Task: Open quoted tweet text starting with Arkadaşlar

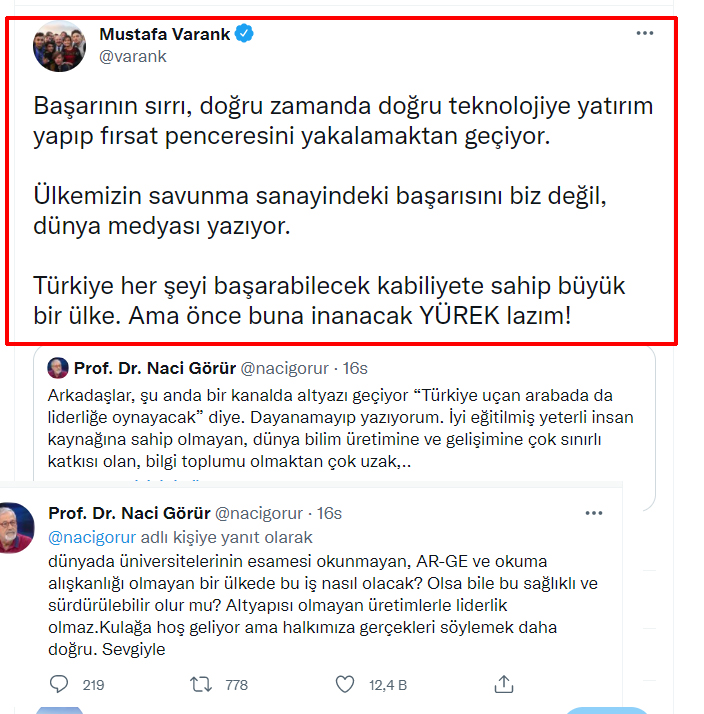Action: (341, 428)
